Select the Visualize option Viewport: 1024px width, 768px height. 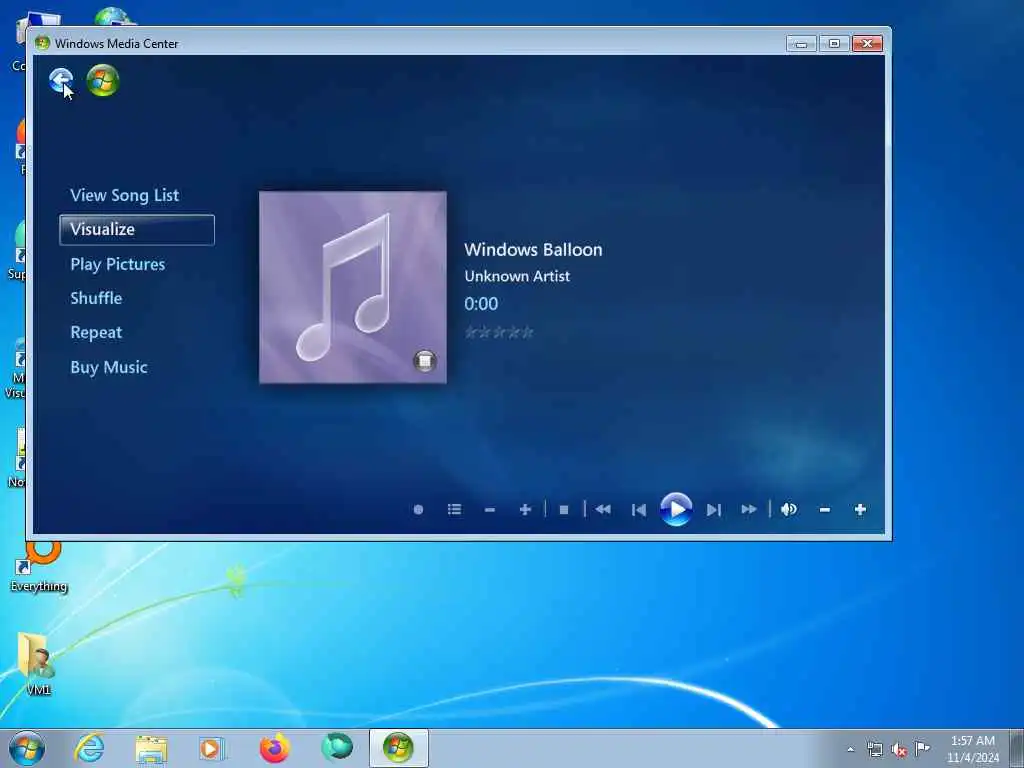click(136, 230)
